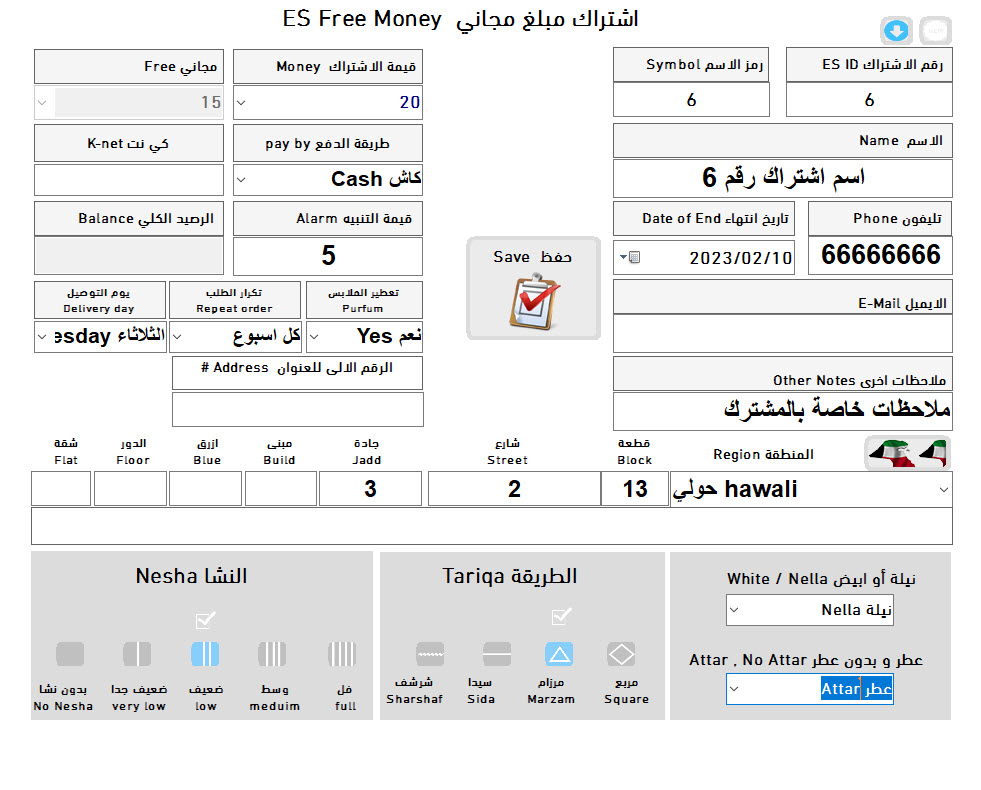The width and height of the screenshot is (981, 790).
Task: Select the Square folding icon
Action: [x=621, y=654]
